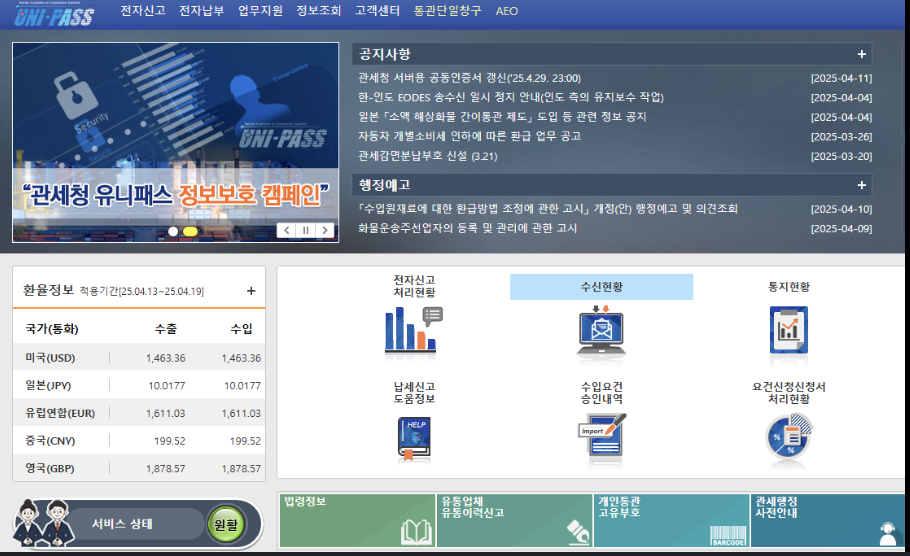Click the stamp icon in 유통이력신고 tile
910x556 pixels.
pos(578,532)
